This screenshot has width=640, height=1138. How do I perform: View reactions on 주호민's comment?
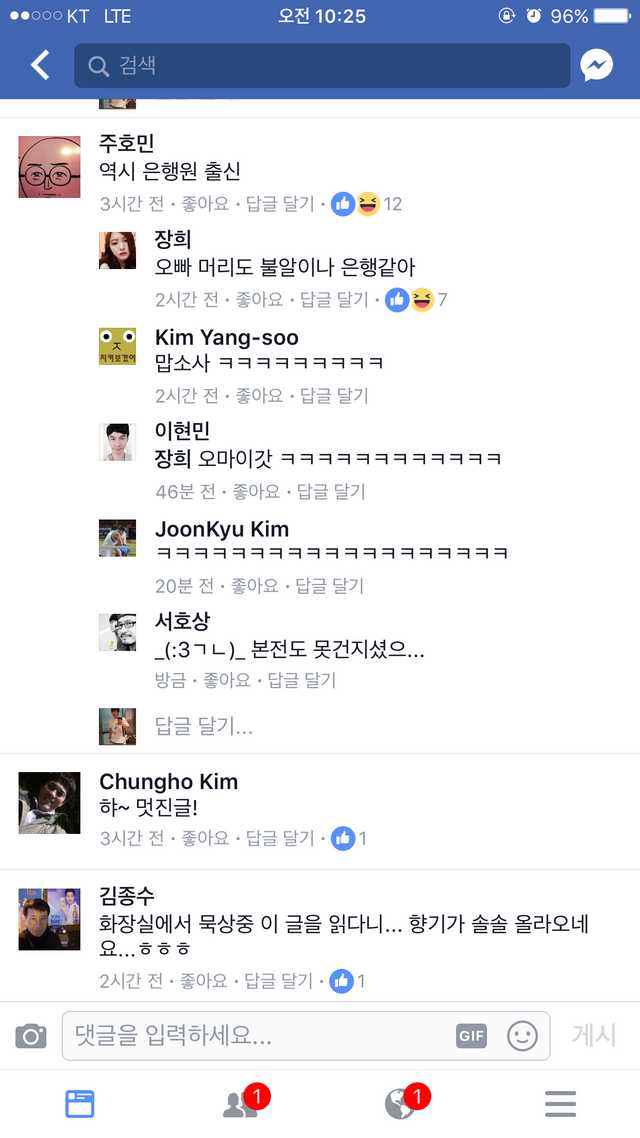(366, 204)
